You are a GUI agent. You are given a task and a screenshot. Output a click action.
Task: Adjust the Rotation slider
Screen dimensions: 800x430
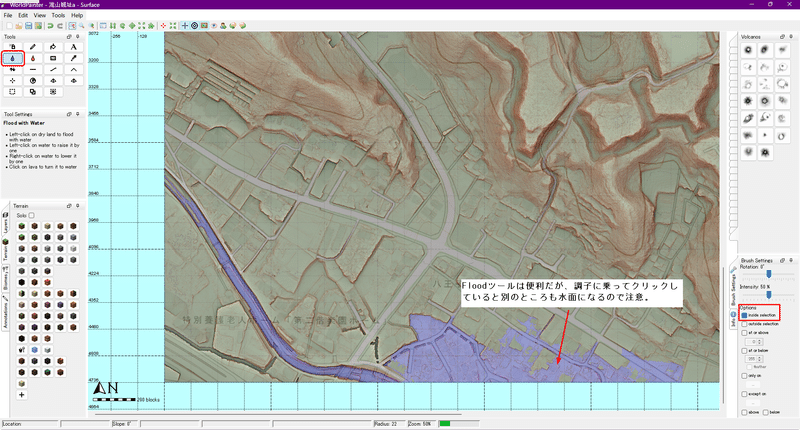tap(768, 274)
